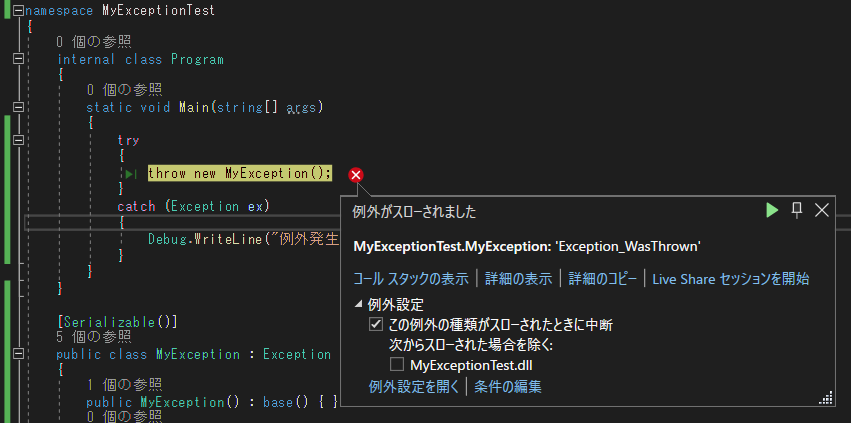The width and height of the screenshot is (851, 423).
Task: Open コール スタックの表示 link
Action: (x=410, y=279)
